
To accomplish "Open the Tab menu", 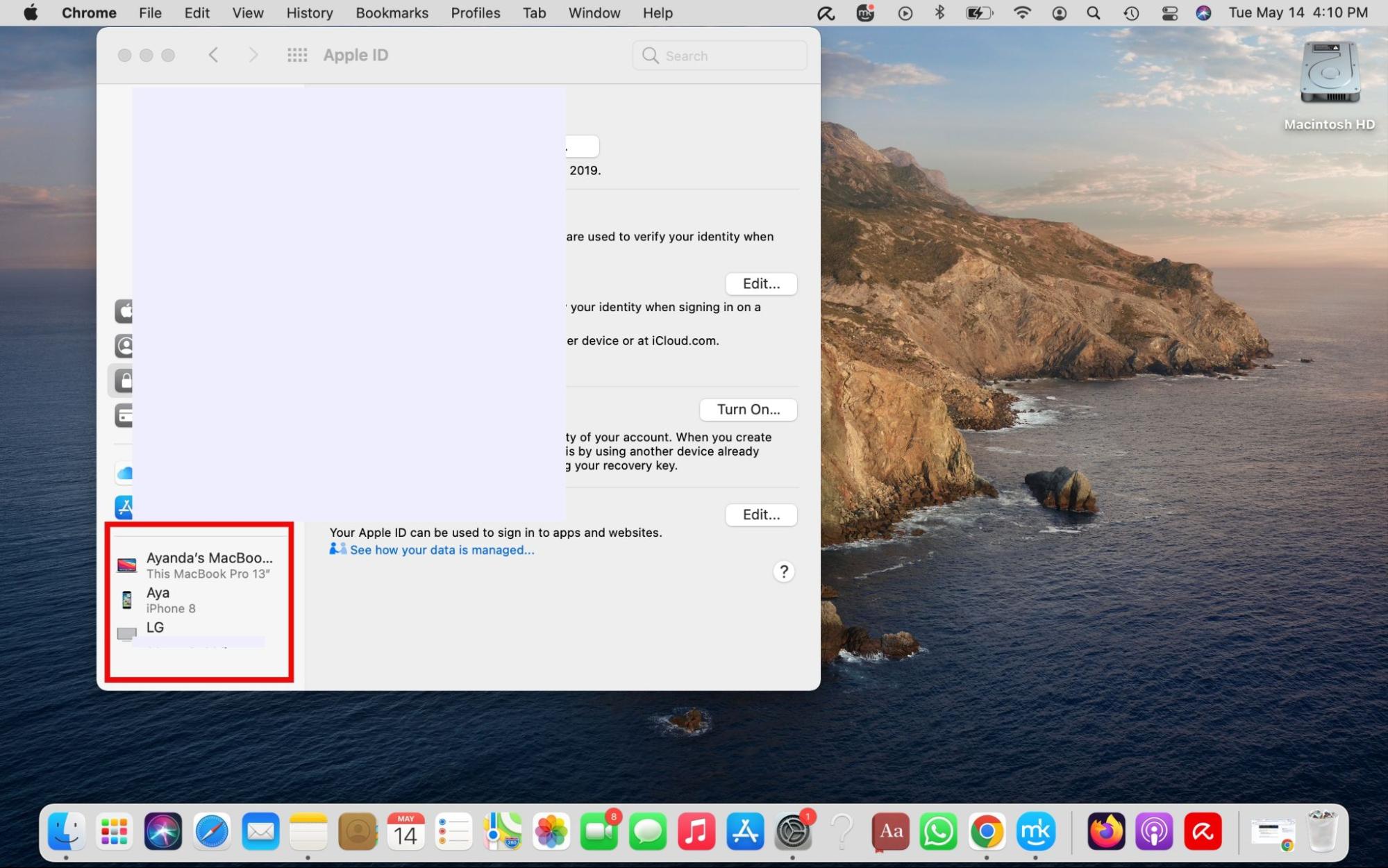I will coord(534,12).
